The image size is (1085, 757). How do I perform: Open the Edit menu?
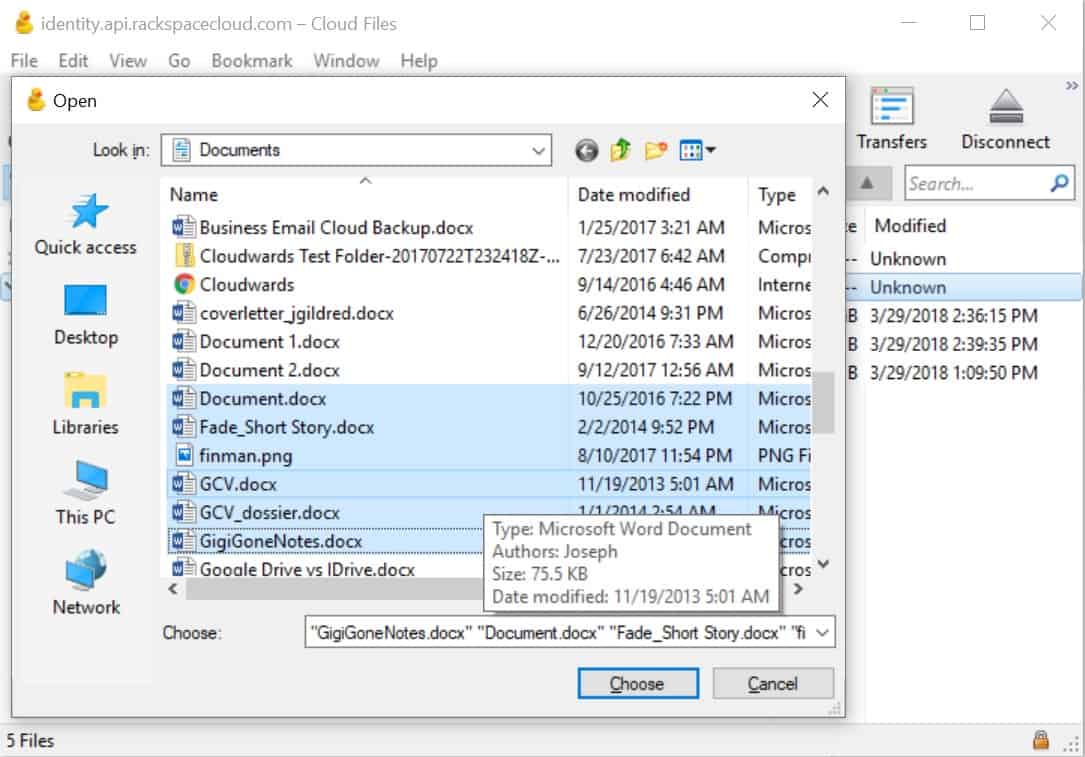point(73,61)
